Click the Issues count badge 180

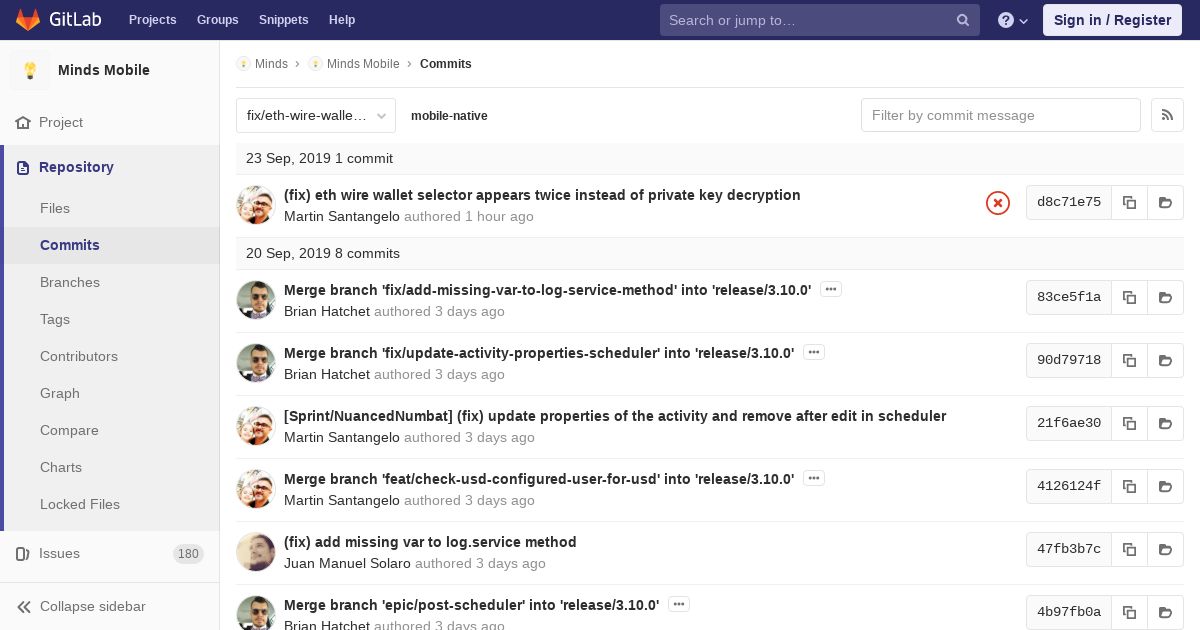[188, 554]
